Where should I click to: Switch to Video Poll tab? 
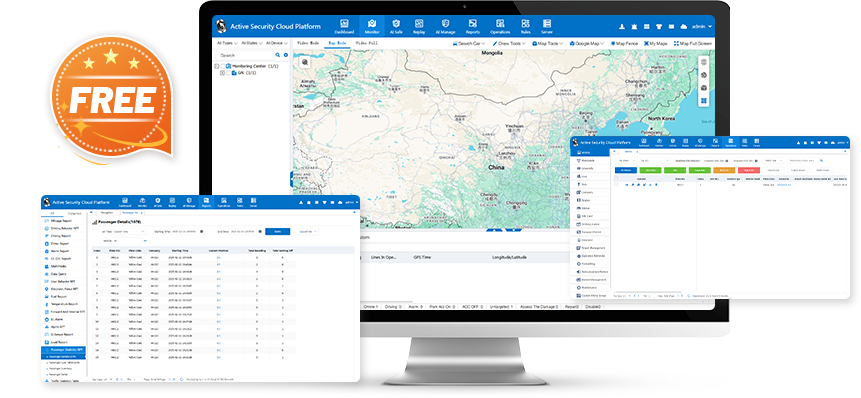pos(366,43)
